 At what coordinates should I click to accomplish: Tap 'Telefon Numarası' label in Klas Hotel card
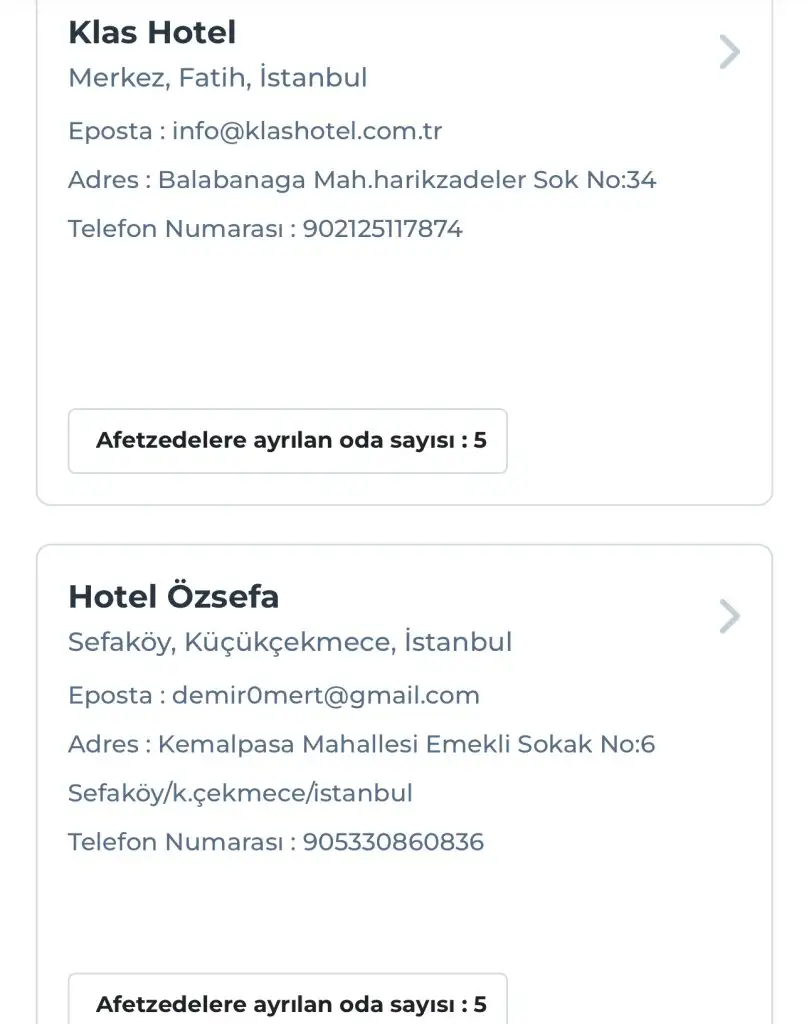[x=176, y=229]
